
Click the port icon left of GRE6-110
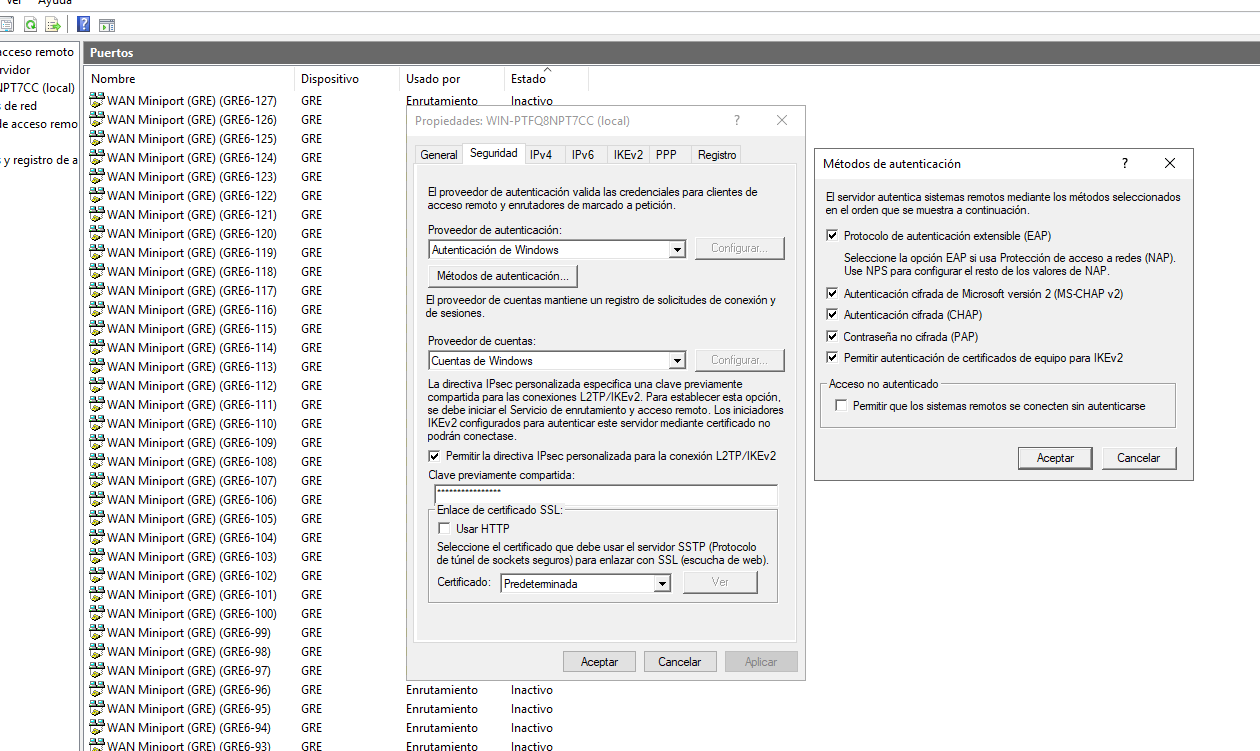click(97, 424)
